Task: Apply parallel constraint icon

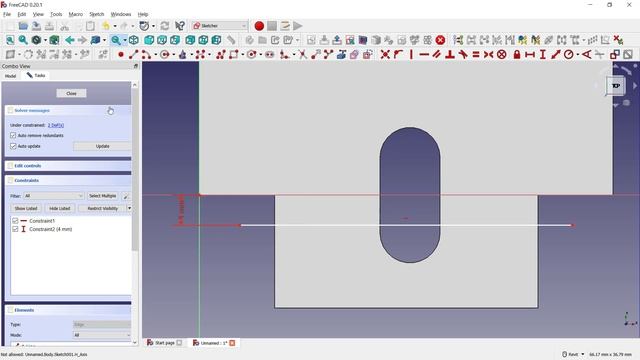Action: click(437, 54)
